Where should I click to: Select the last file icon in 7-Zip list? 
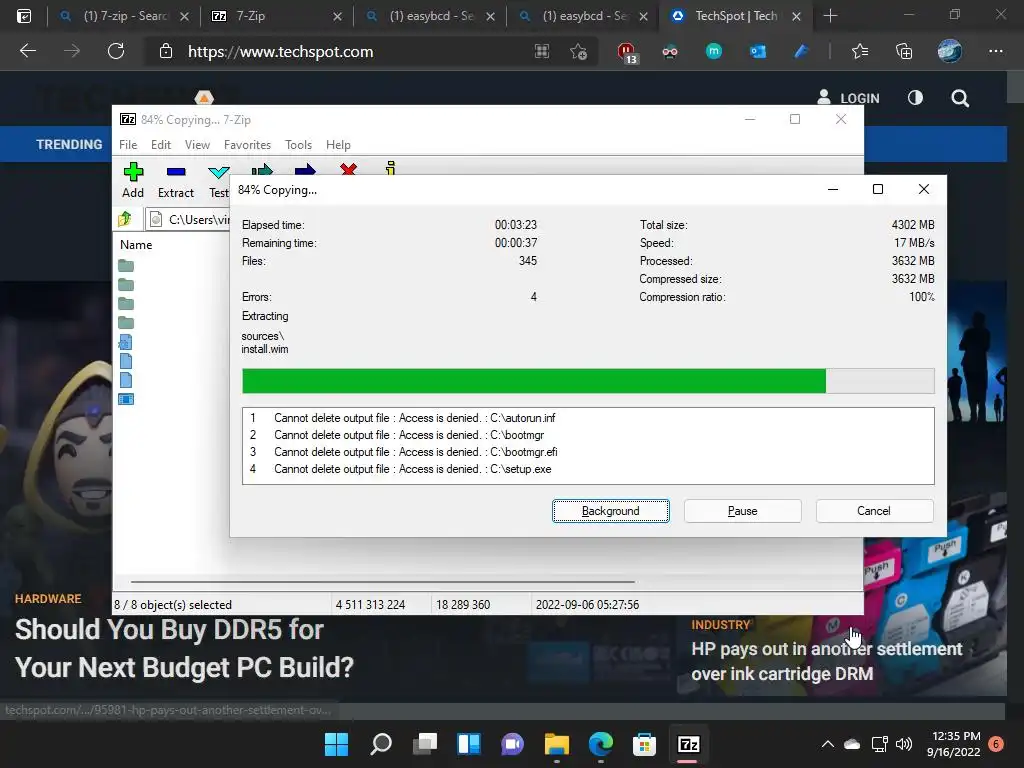click(x=126, y=399)
